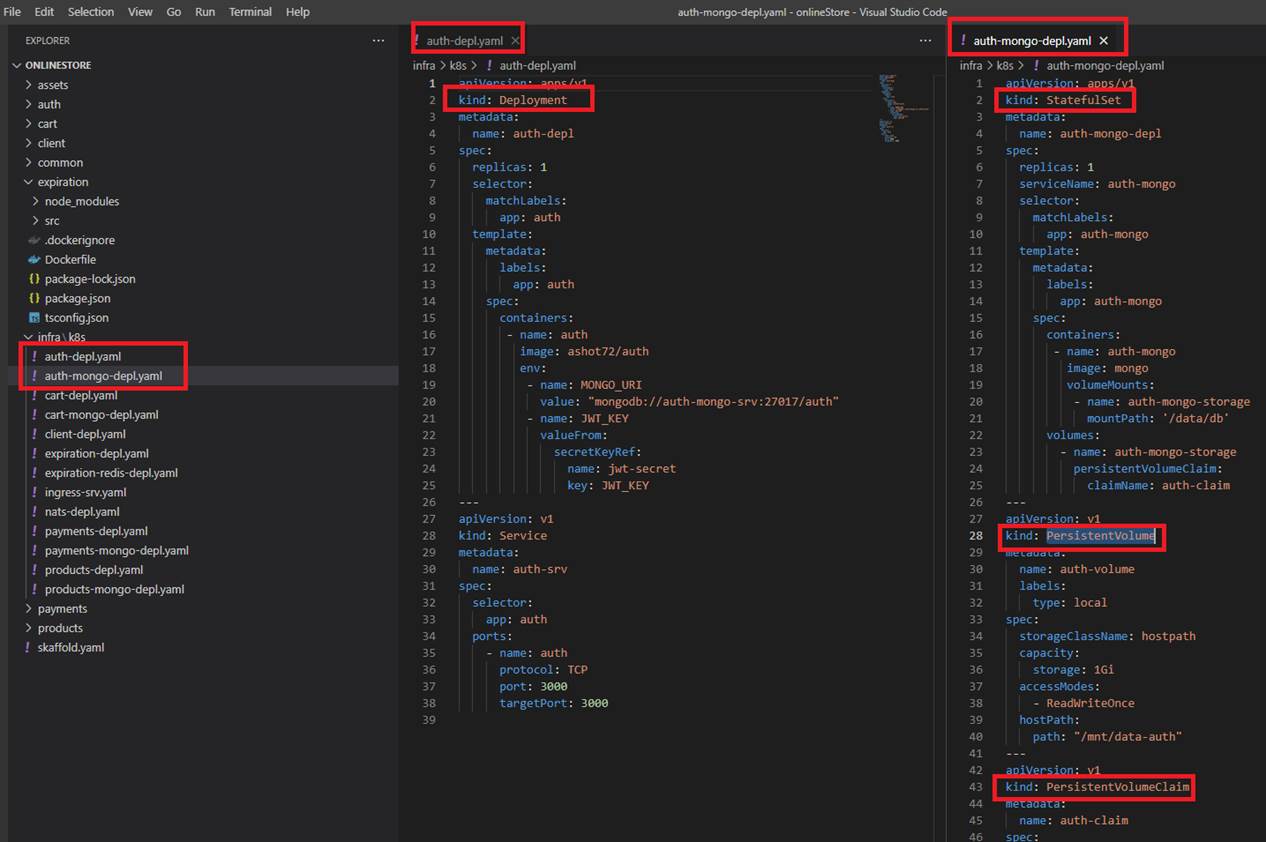Switch to the auth-depl.yaml editor tab

pyautogui.click(x=464, y=41)
